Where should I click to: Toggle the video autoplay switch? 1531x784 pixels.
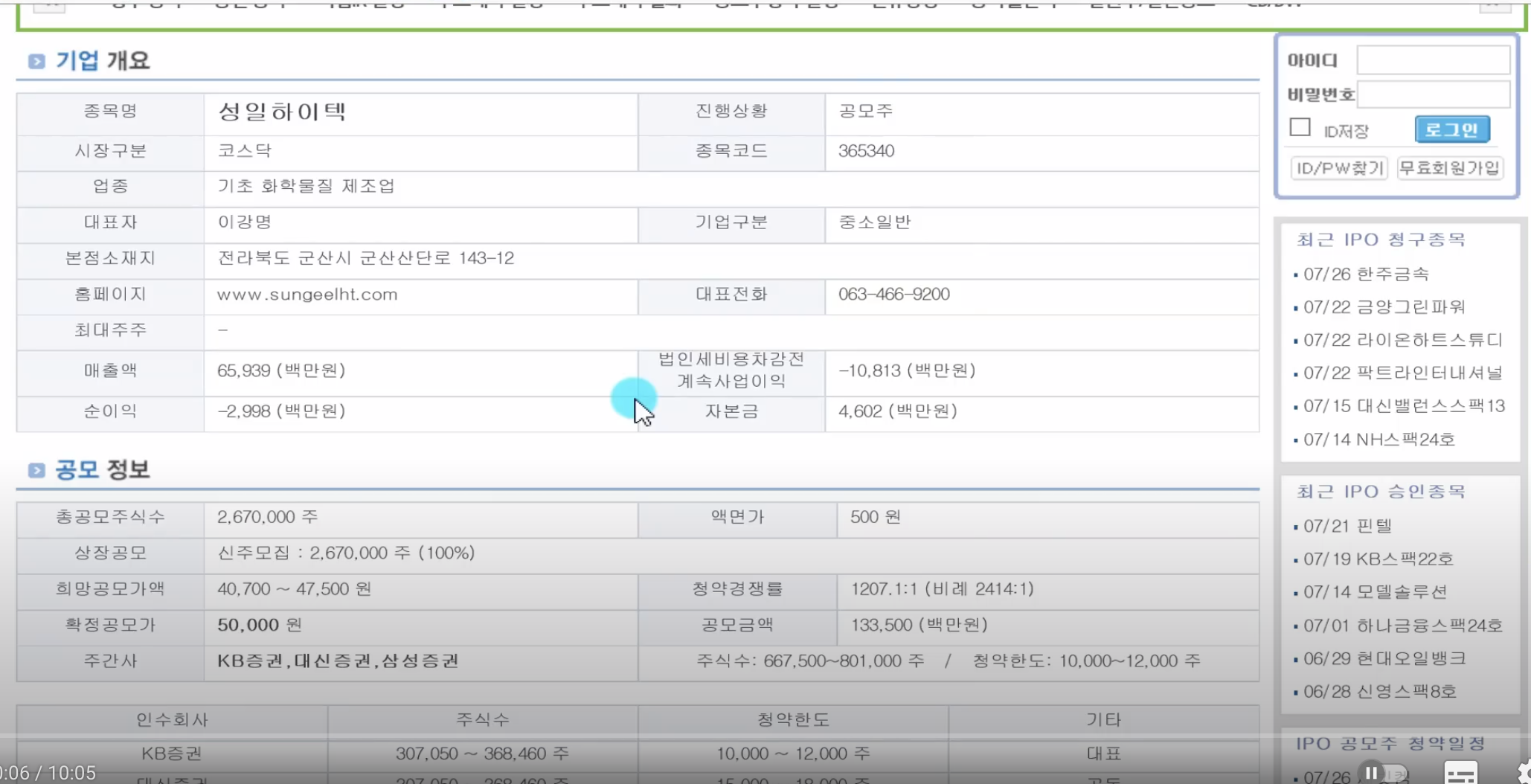(1382, 773)
